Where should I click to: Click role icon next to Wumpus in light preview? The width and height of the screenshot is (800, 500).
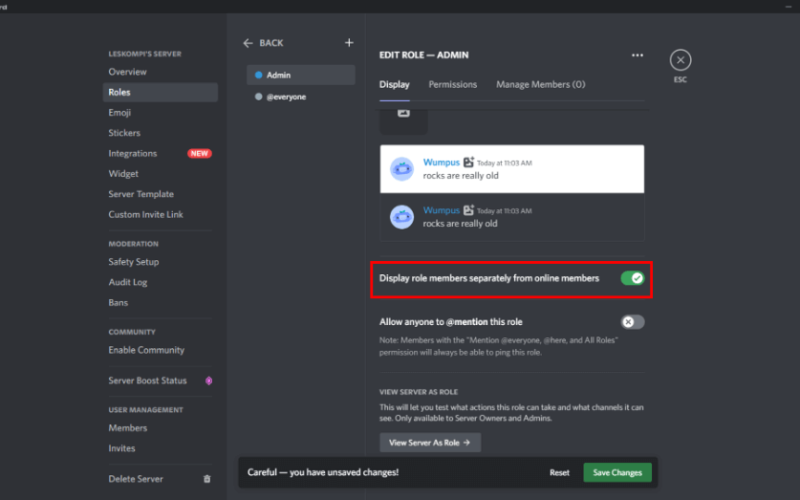468,162
